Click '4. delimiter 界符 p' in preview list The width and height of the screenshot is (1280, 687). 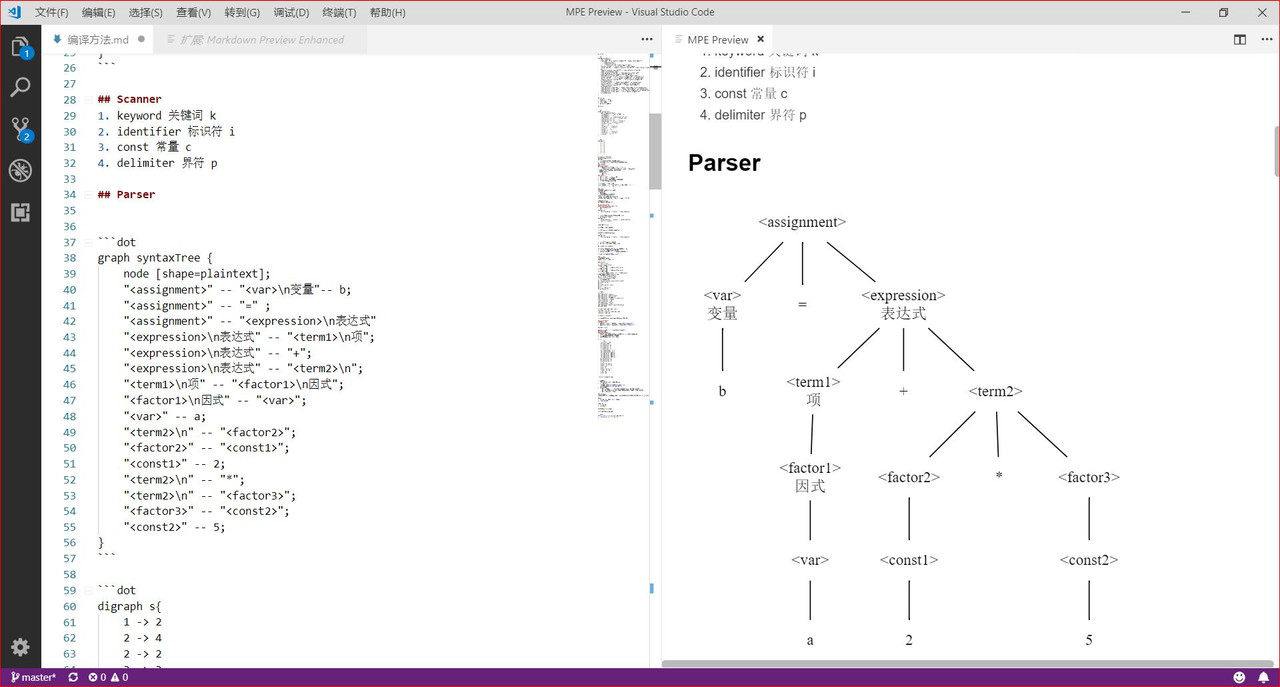coord(753,115)
